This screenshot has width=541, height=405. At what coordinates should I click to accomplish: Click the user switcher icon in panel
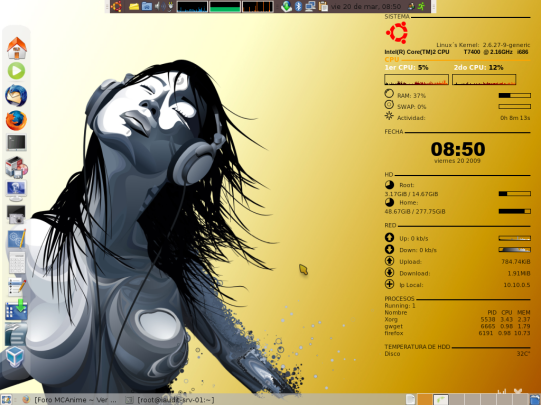(411, 6)
